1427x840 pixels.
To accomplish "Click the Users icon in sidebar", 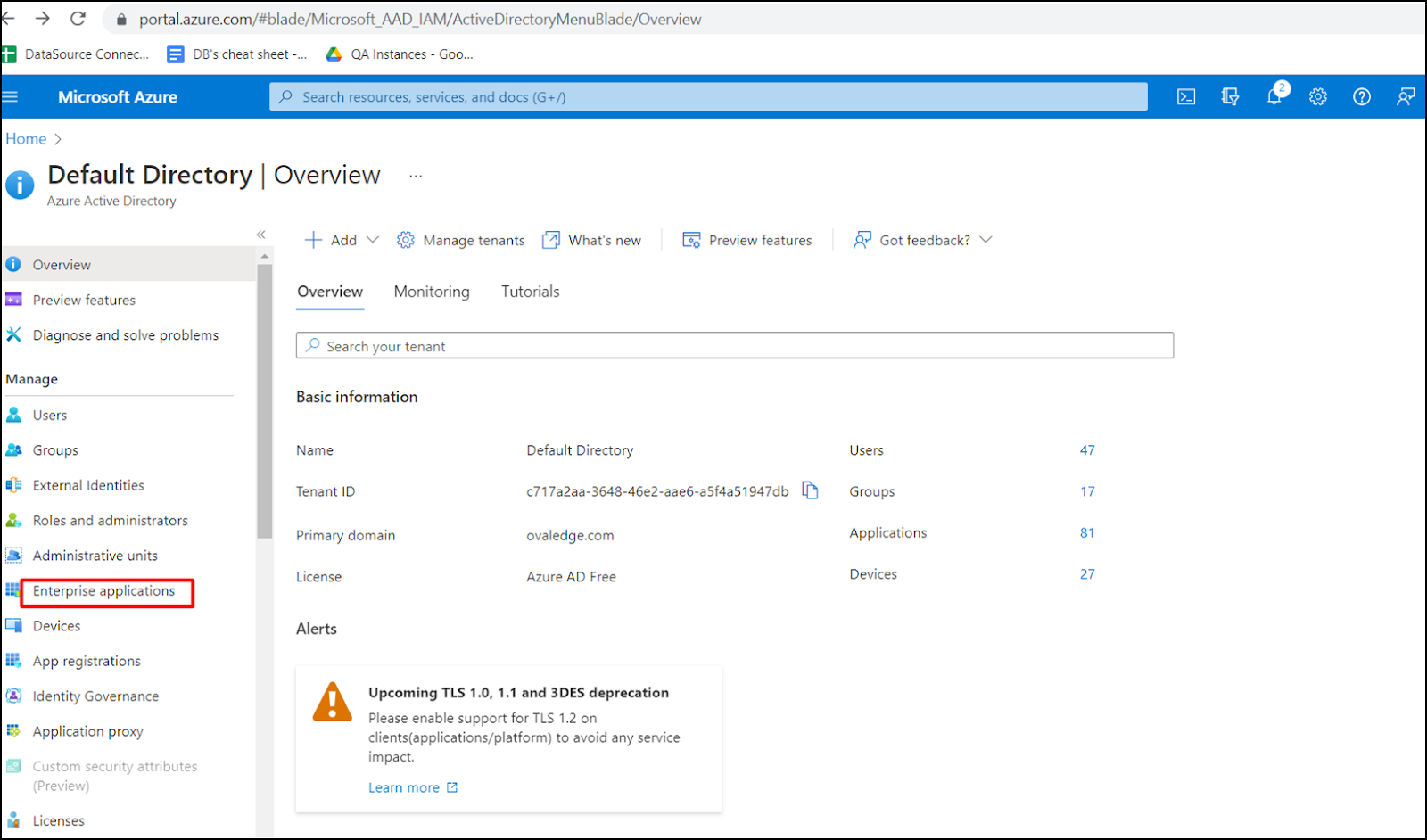I will click(x=13, y=415).
